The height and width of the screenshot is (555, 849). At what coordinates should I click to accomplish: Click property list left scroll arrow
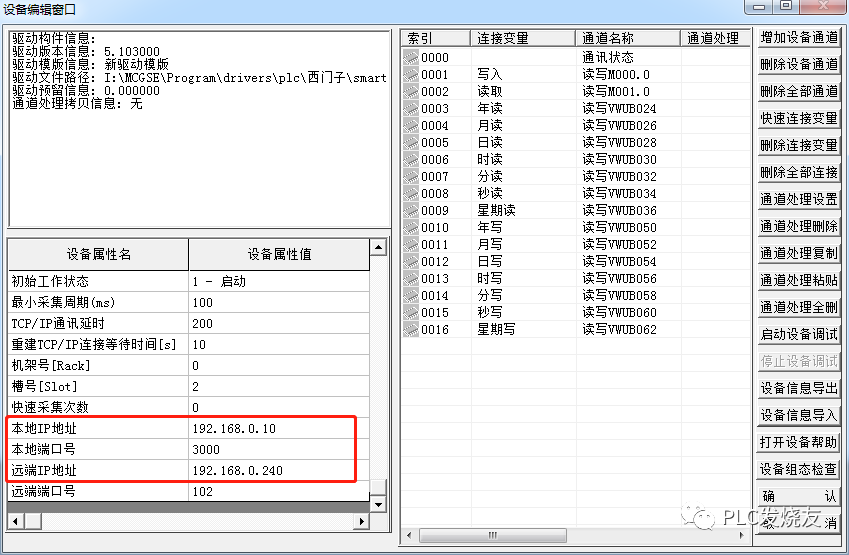pyautogui.click(x=15, y=521)
